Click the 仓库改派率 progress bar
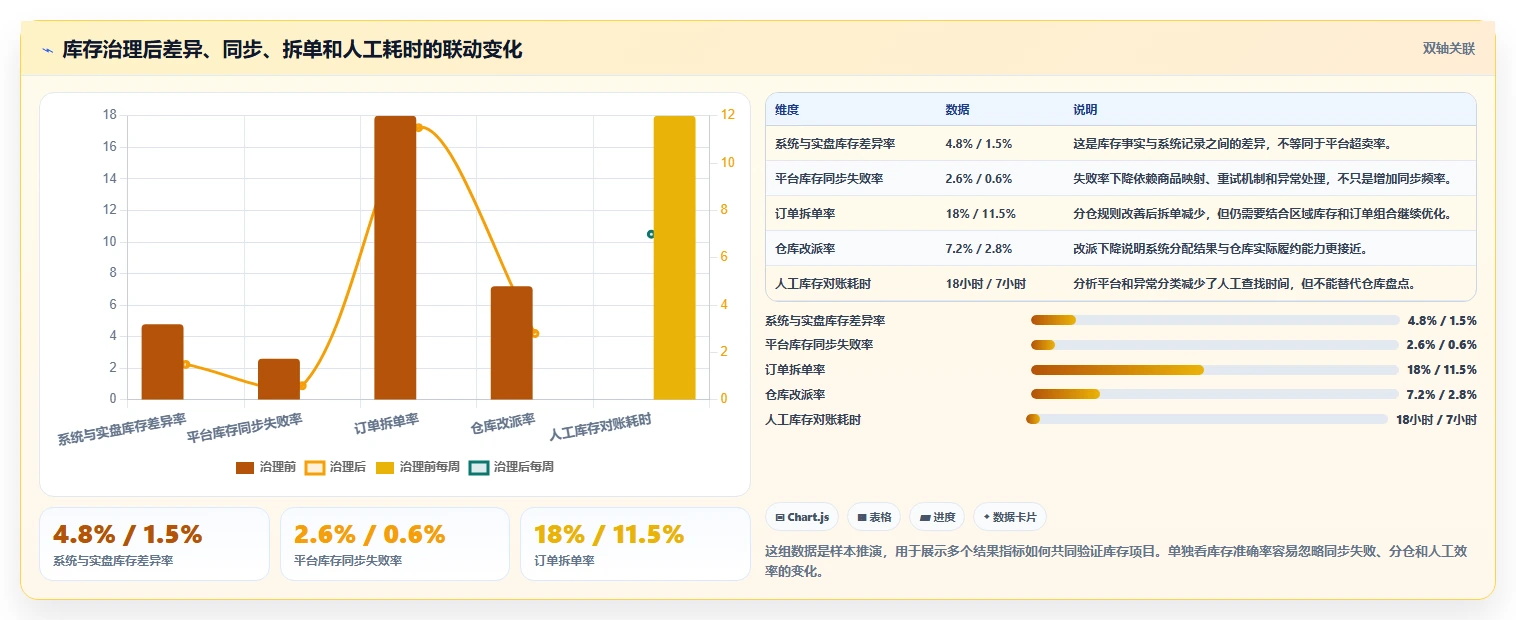 point(1215,395)
